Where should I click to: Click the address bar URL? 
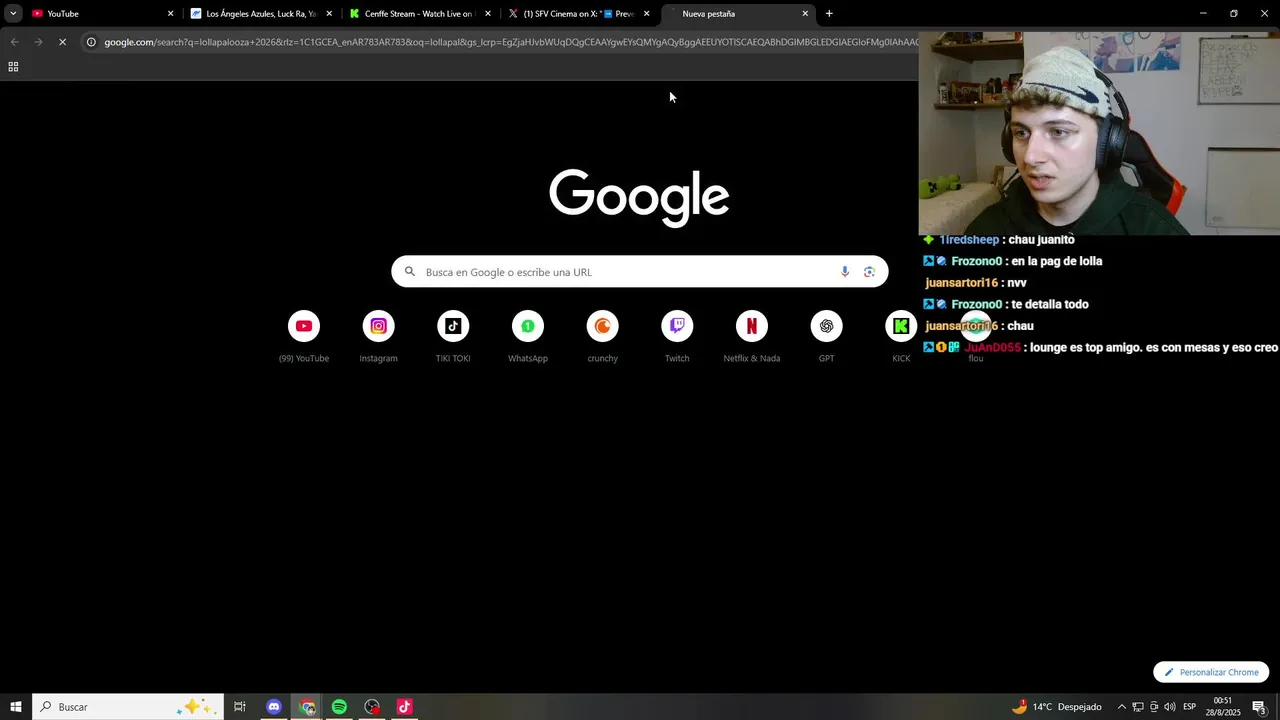[x=510, y=42]
